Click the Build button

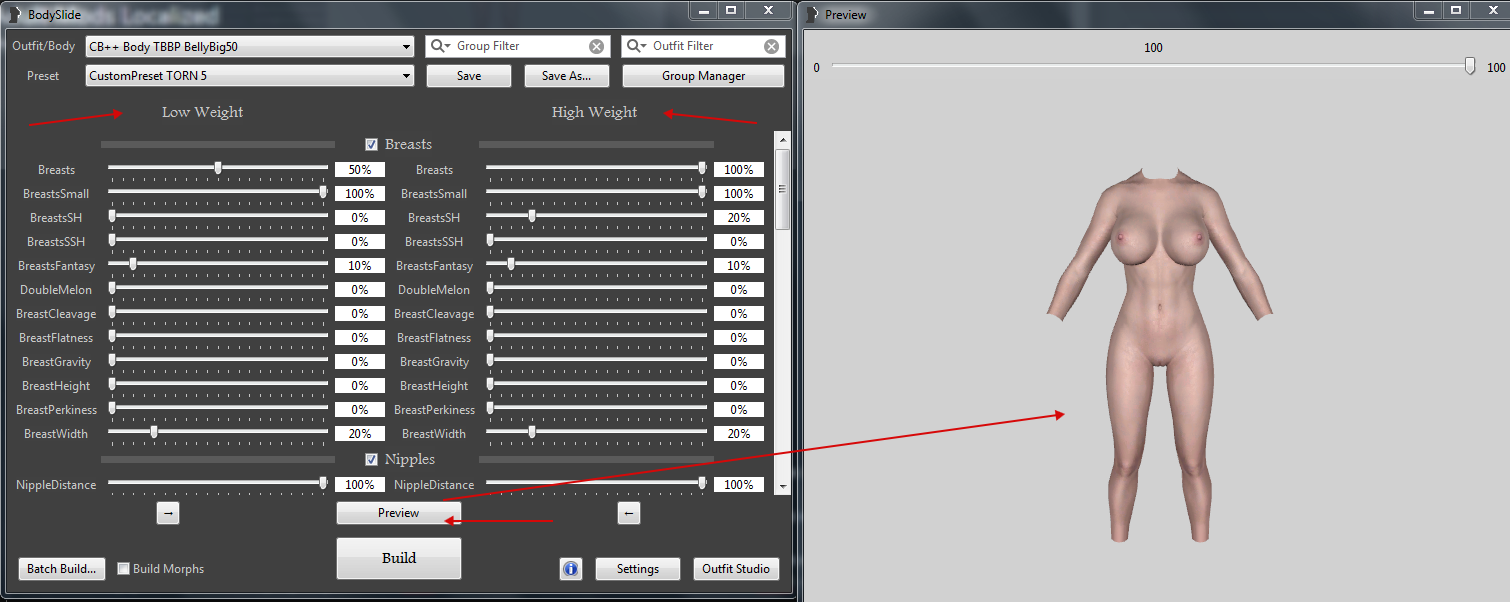[x=398, y=558]
